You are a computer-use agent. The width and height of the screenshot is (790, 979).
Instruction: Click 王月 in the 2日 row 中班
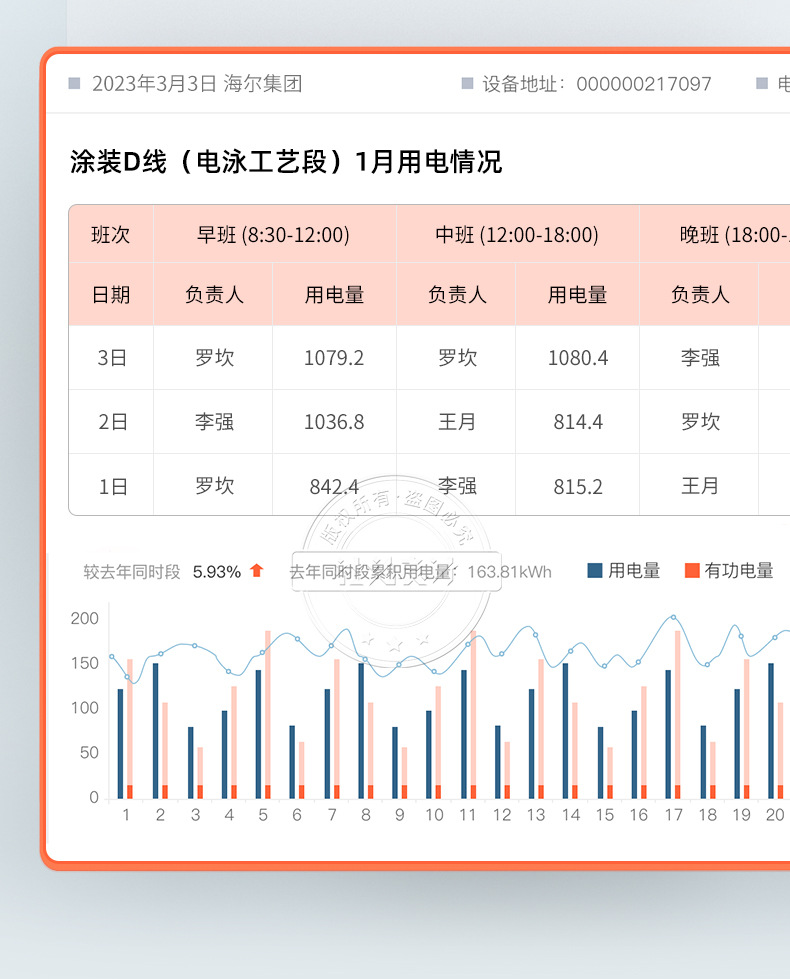pyautogui.click(x=457, y=422)
